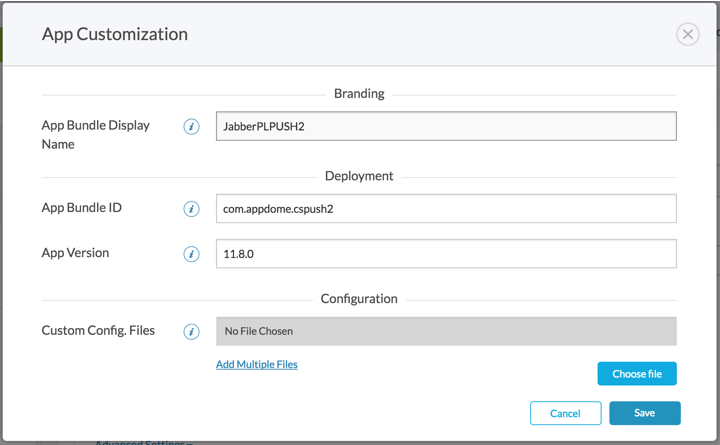Focus the App Bundle Display Name field

coord(446,126)
